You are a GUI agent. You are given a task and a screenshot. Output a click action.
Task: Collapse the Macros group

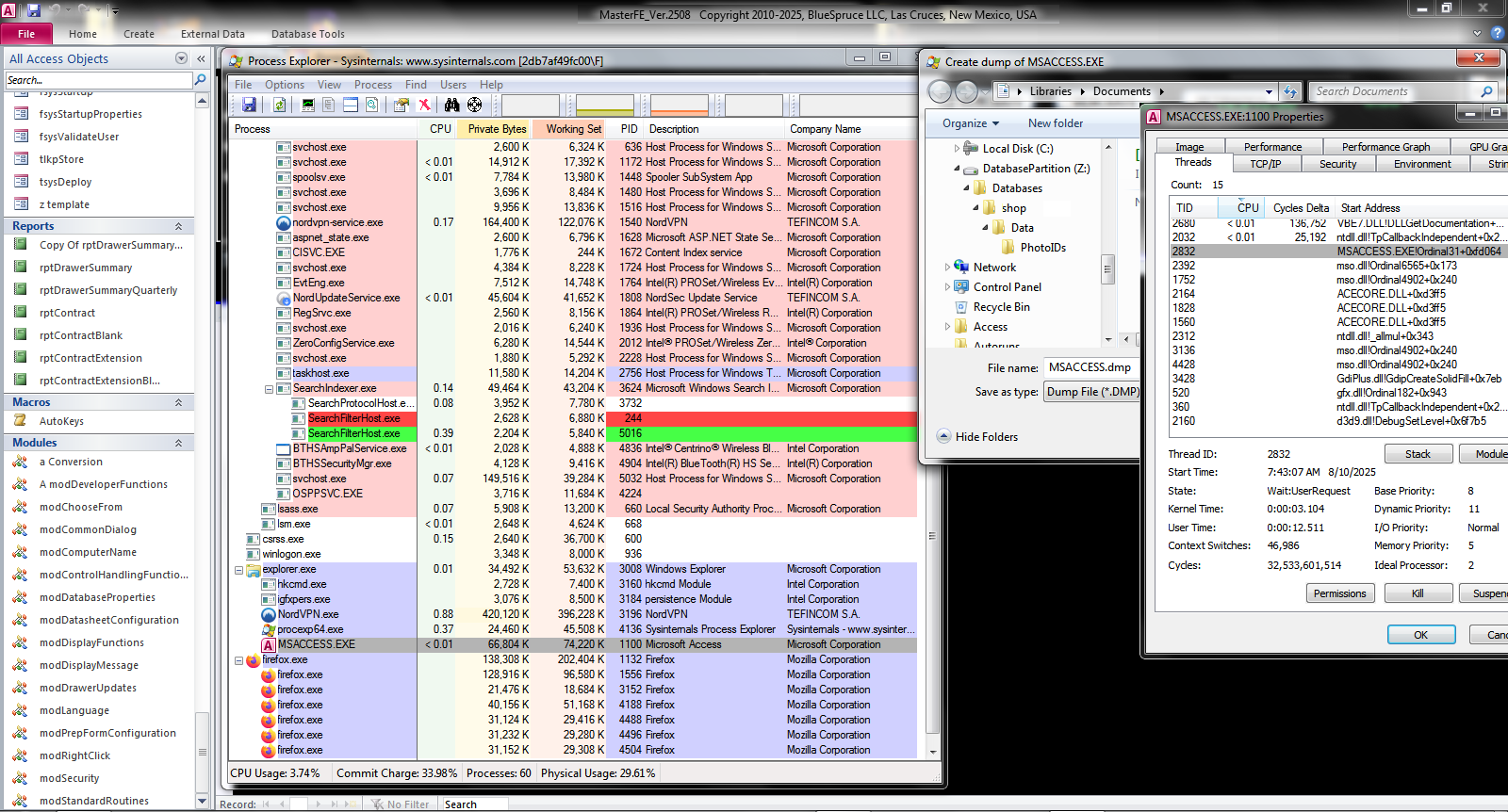178,402
